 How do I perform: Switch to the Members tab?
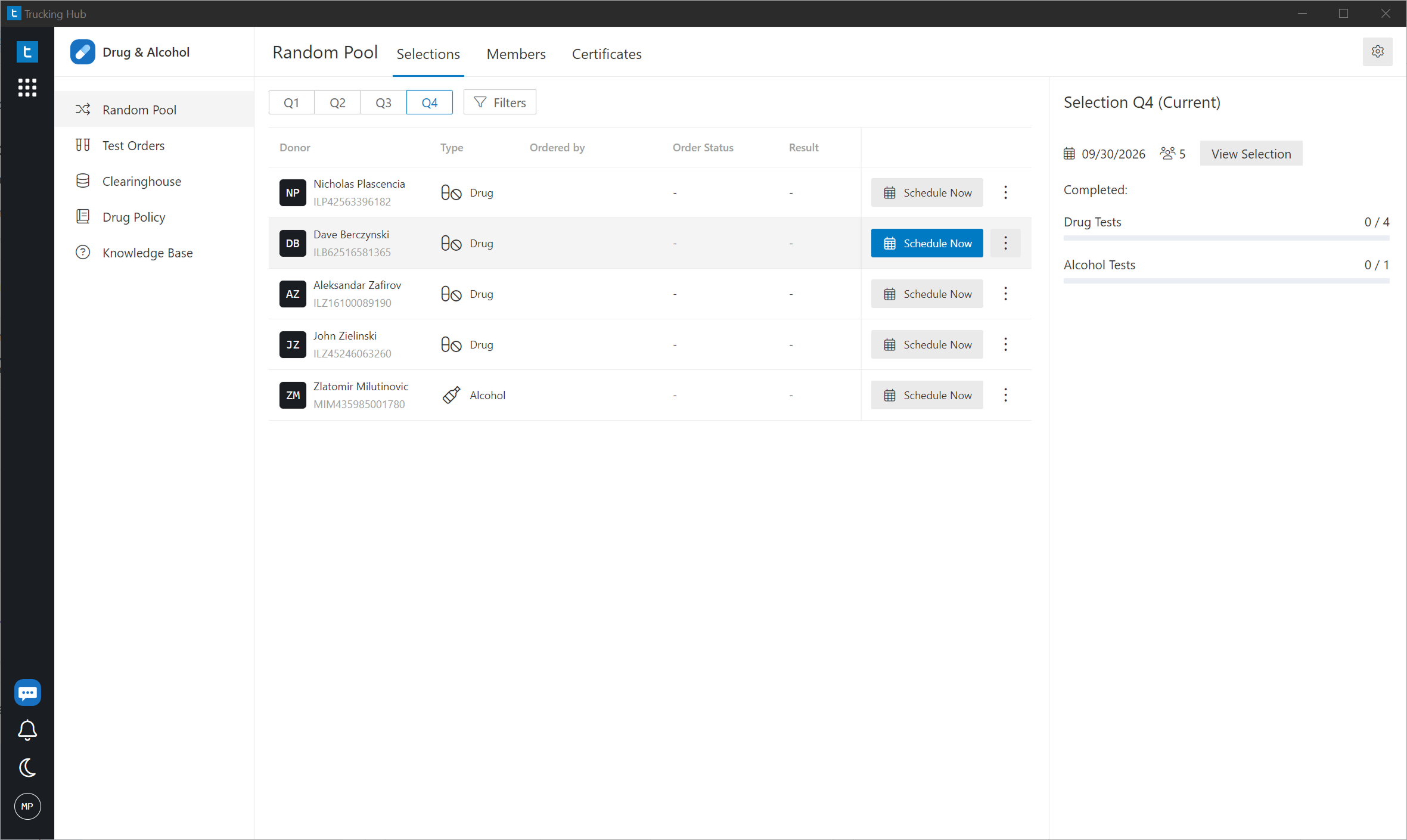click(x=516, y=54)
